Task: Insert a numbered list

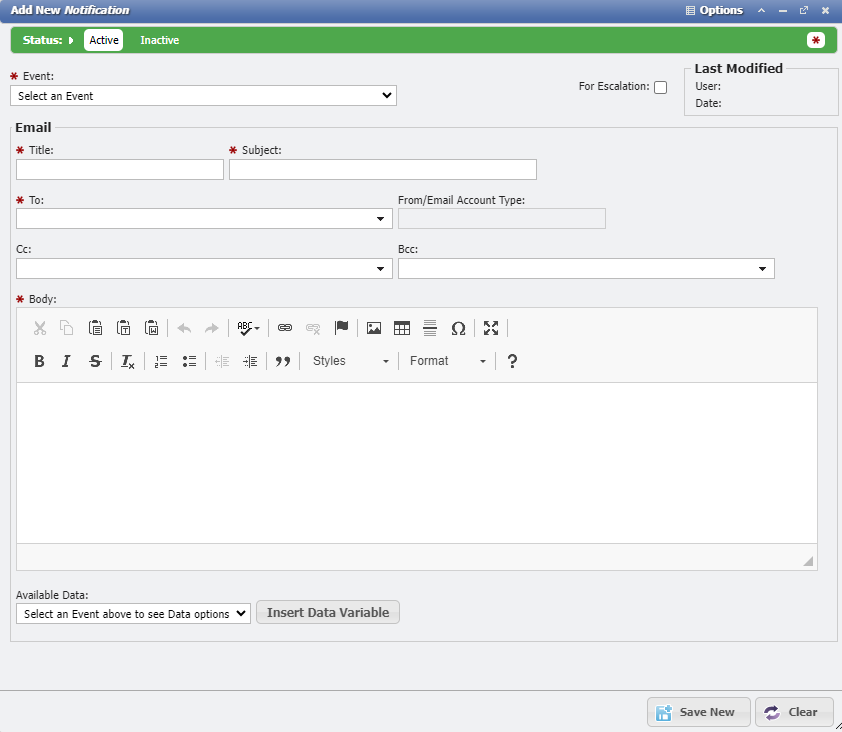Action: coord(161,361)
